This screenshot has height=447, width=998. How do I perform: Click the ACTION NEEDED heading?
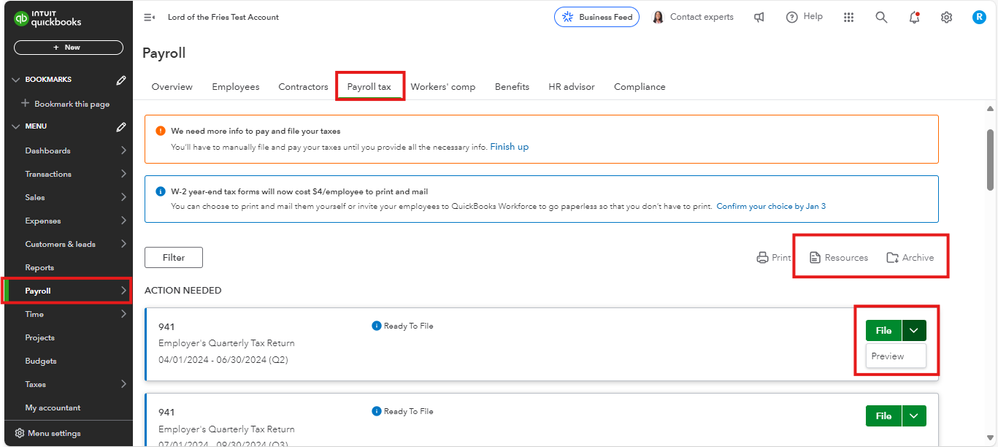(183, 290)
